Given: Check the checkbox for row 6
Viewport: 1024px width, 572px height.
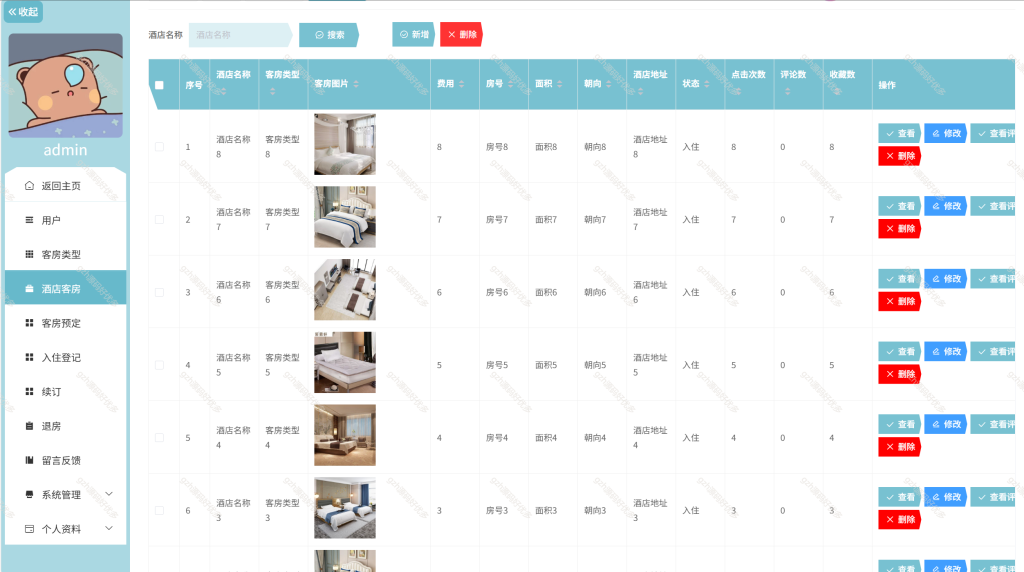Looking at the screenshot, I should coord(159,511).
